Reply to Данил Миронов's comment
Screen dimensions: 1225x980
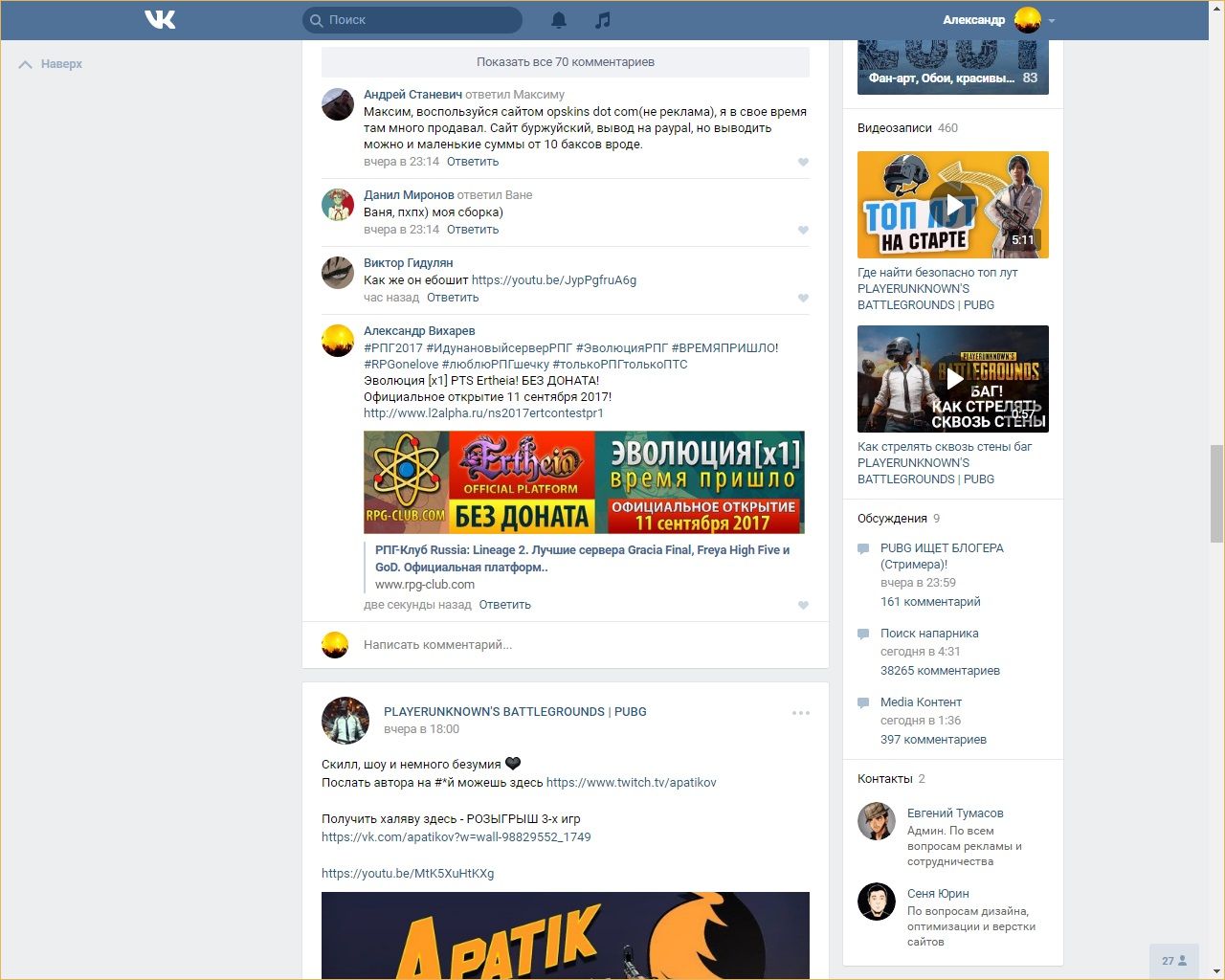(473, 230)
